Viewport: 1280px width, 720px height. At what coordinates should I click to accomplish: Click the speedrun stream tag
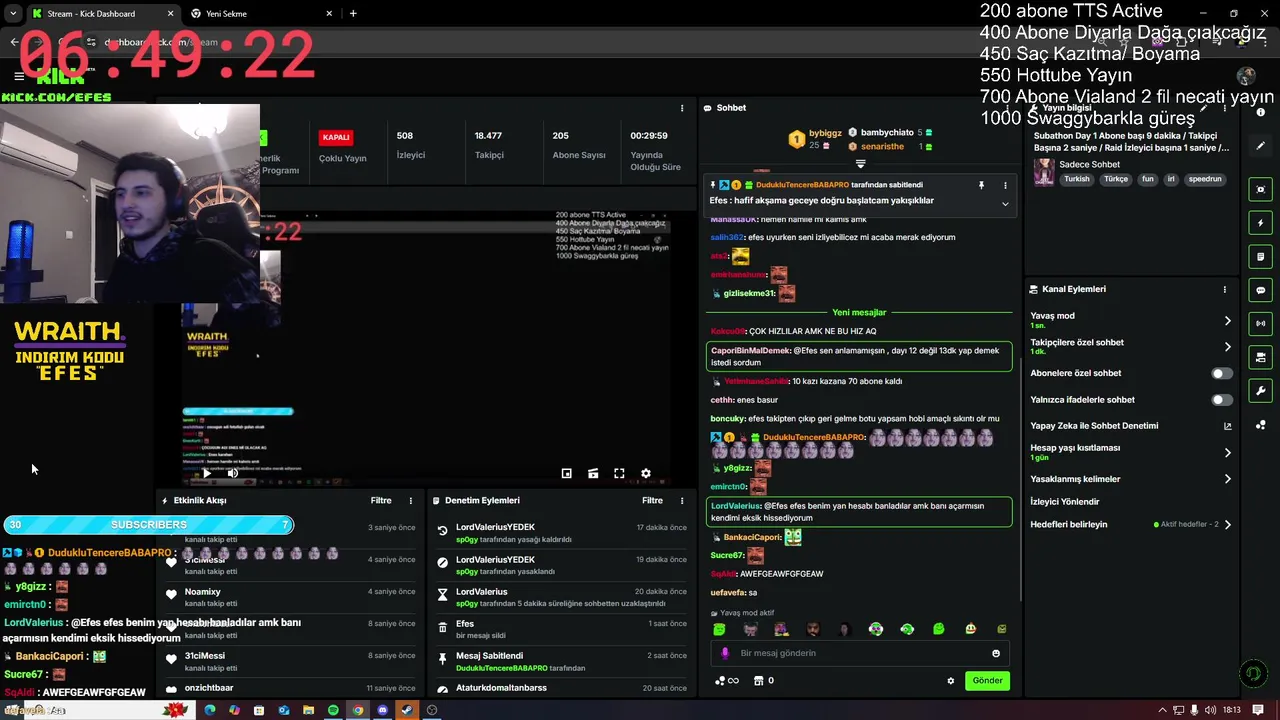tap(1205, 179)
